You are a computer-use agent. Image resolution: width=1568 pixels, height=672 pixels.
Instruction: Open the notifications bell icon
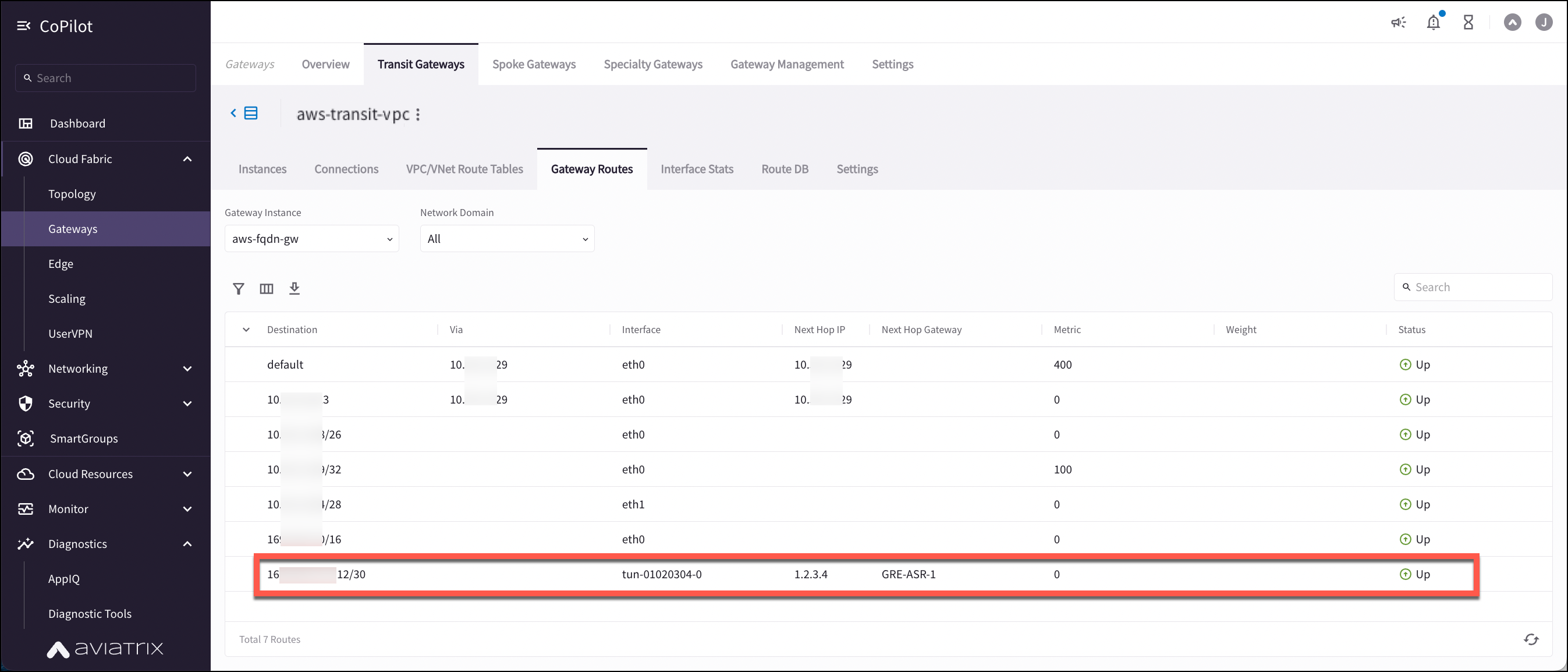coord(1434,23)
